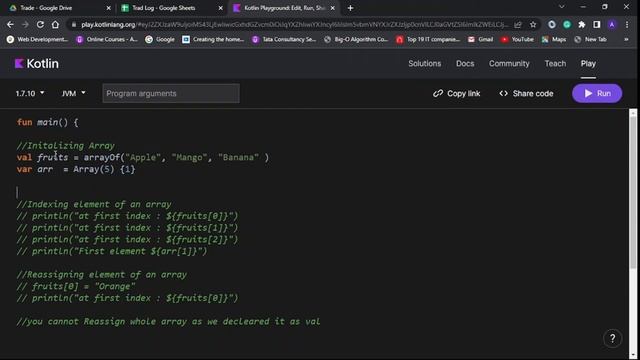Open the New Tab bookmark

(590, 39)
